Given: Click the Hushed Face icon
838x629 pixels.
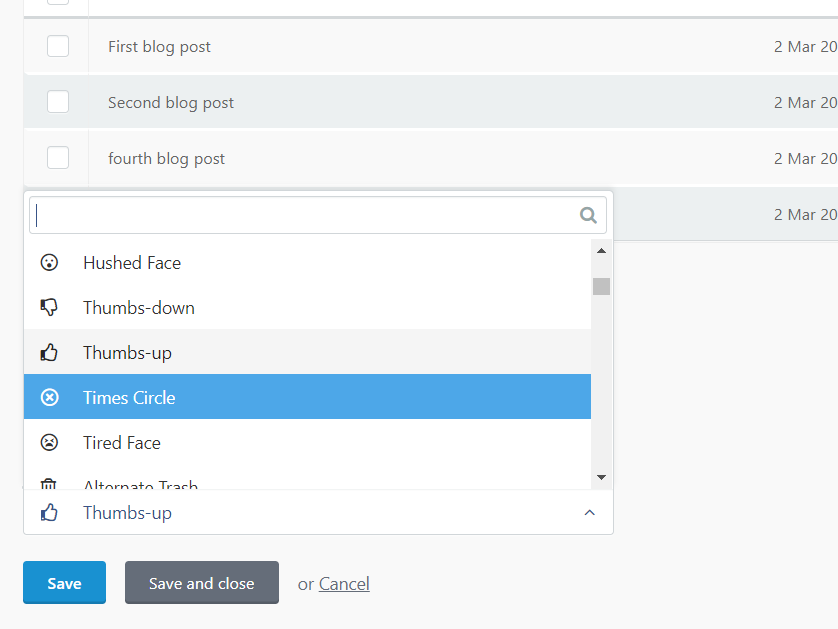Looking at the screenshot, I should point(49,262).
